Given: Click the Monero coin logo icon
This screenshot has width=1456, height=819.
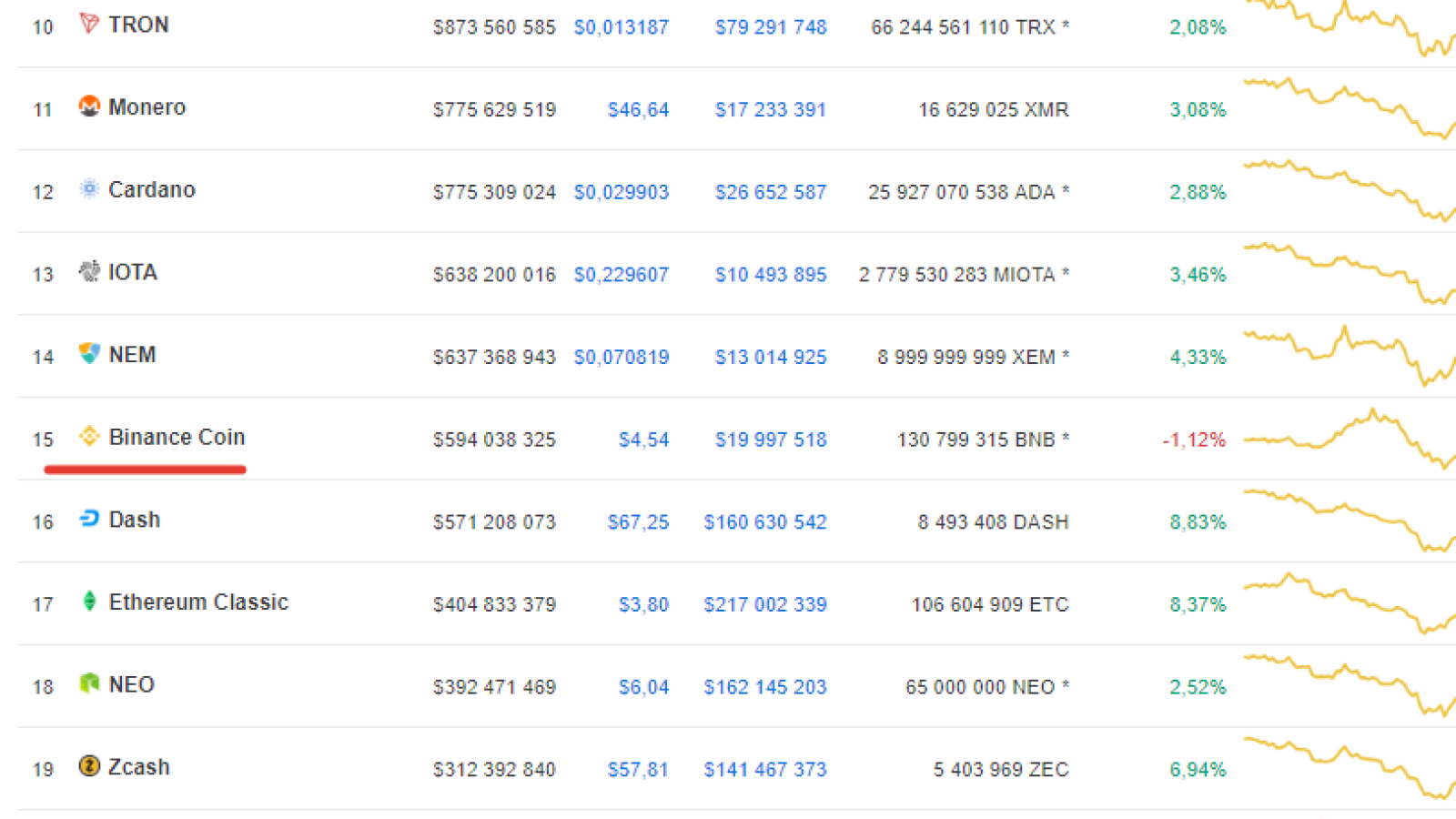Looking at the screenshot, I should point(88,106).
